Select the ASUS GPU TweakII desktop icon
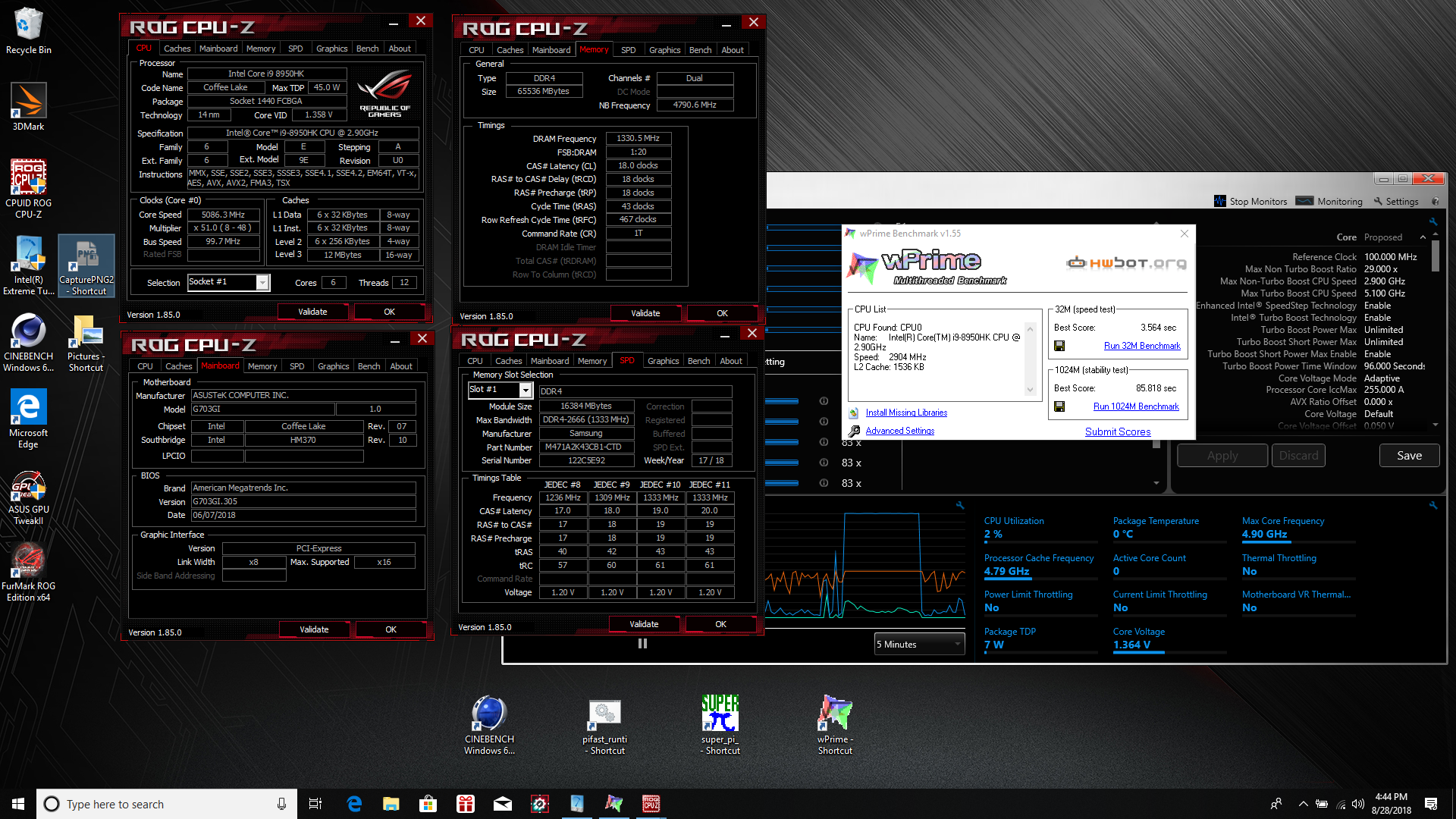This screenshot has width=1456, height=819. click(28, 497)
